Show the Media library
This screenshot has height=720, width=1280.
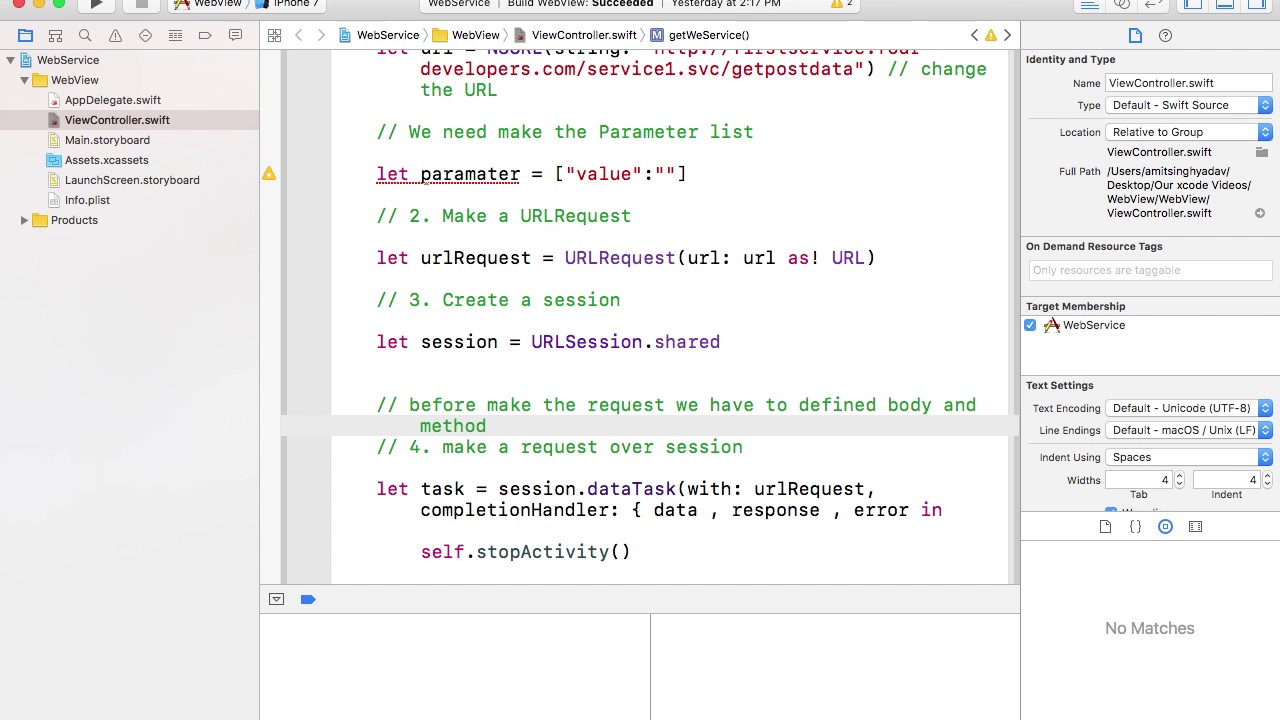[1195, 527]
